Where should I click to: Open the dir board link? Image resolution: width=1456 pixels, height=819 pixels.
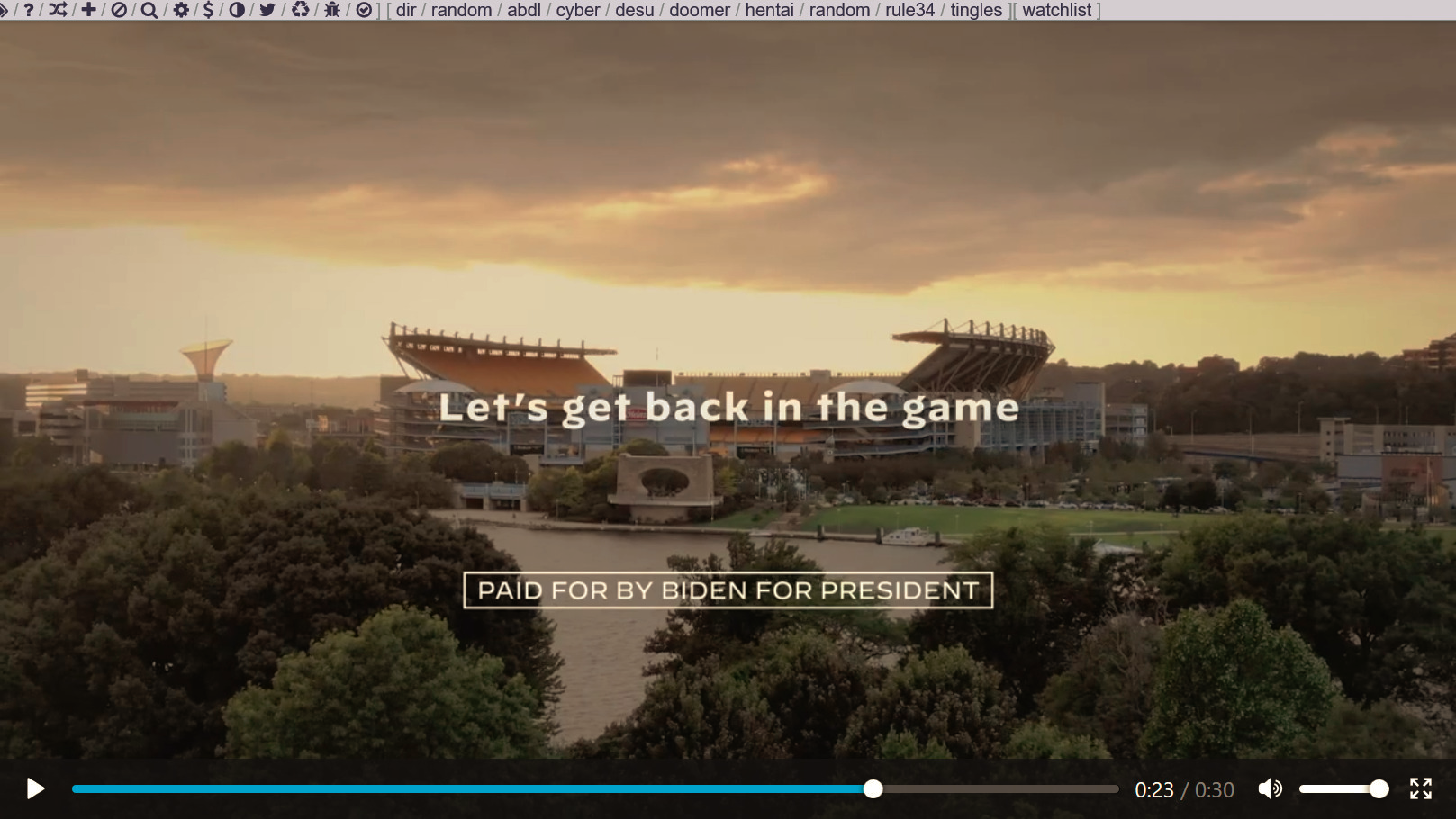(406, 10)
